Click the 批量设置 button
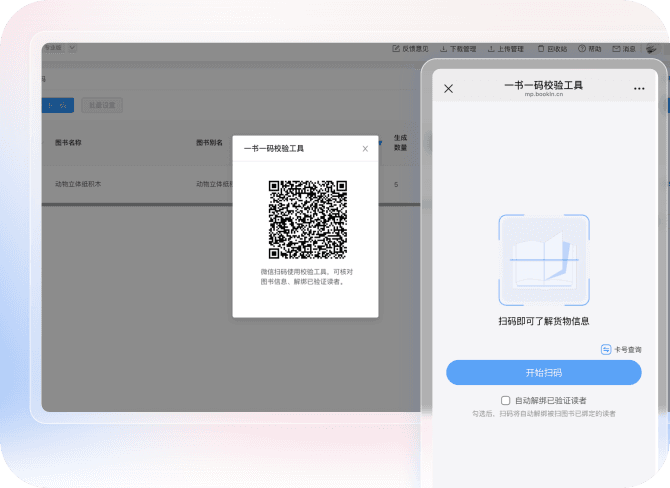Image resolution: width=670 pixels, height=488 pixels. (x=102, y=105)
